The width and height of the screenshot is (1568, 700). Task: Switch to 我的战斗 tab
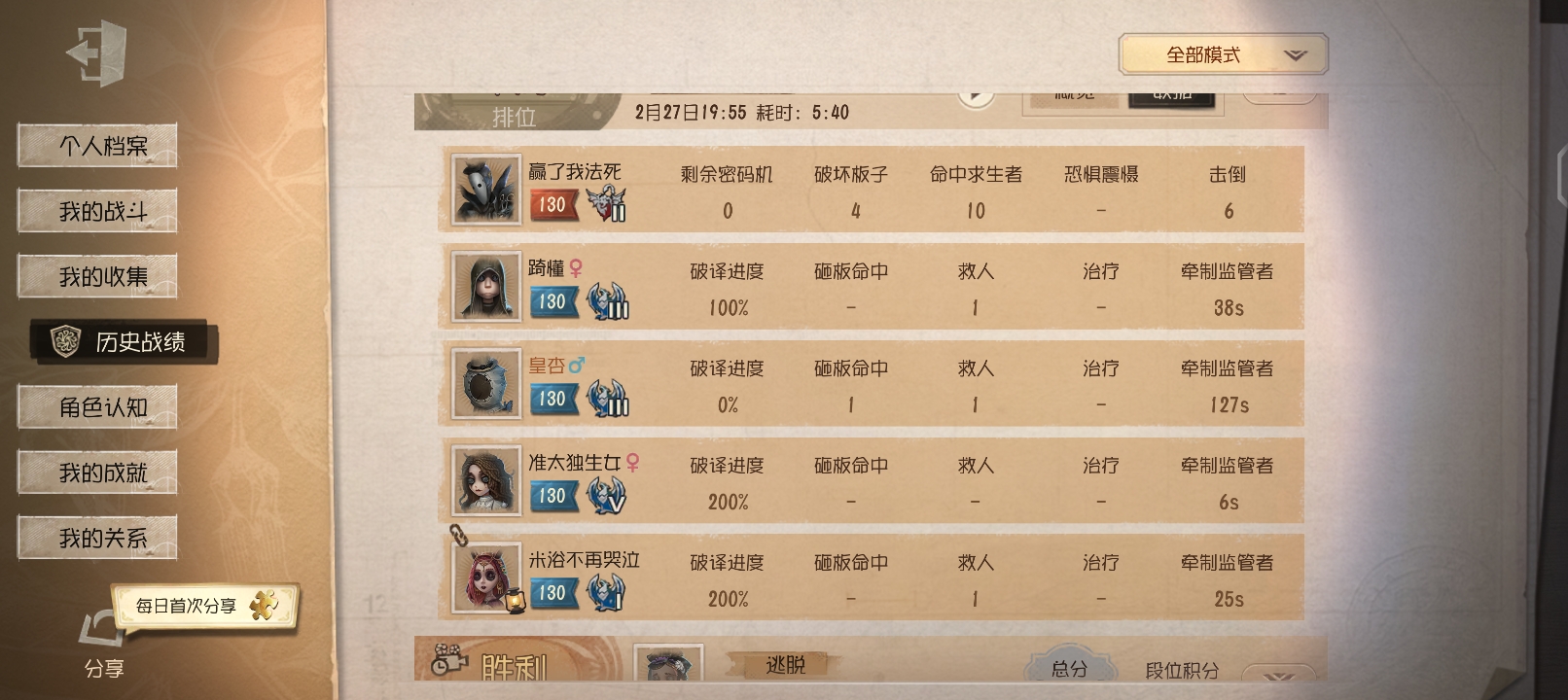[97, 211]
